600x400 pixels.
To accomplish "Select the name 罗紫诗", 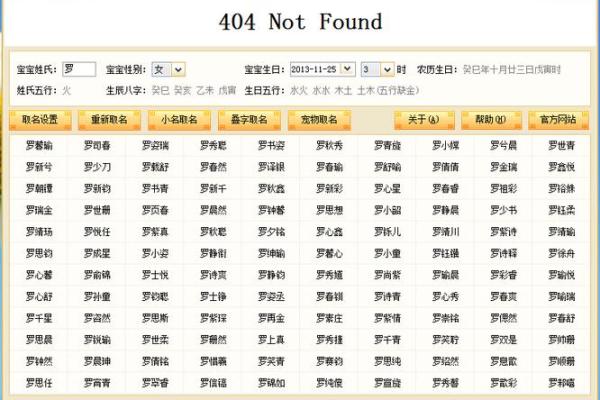I will click(504, 232).
